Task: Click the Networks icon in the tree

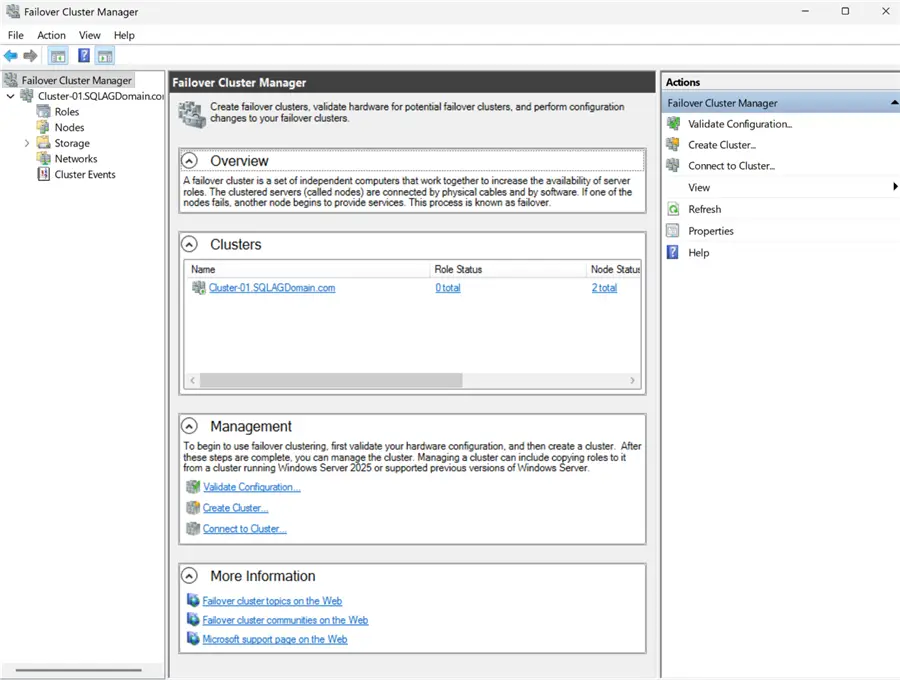Action: 44,158
